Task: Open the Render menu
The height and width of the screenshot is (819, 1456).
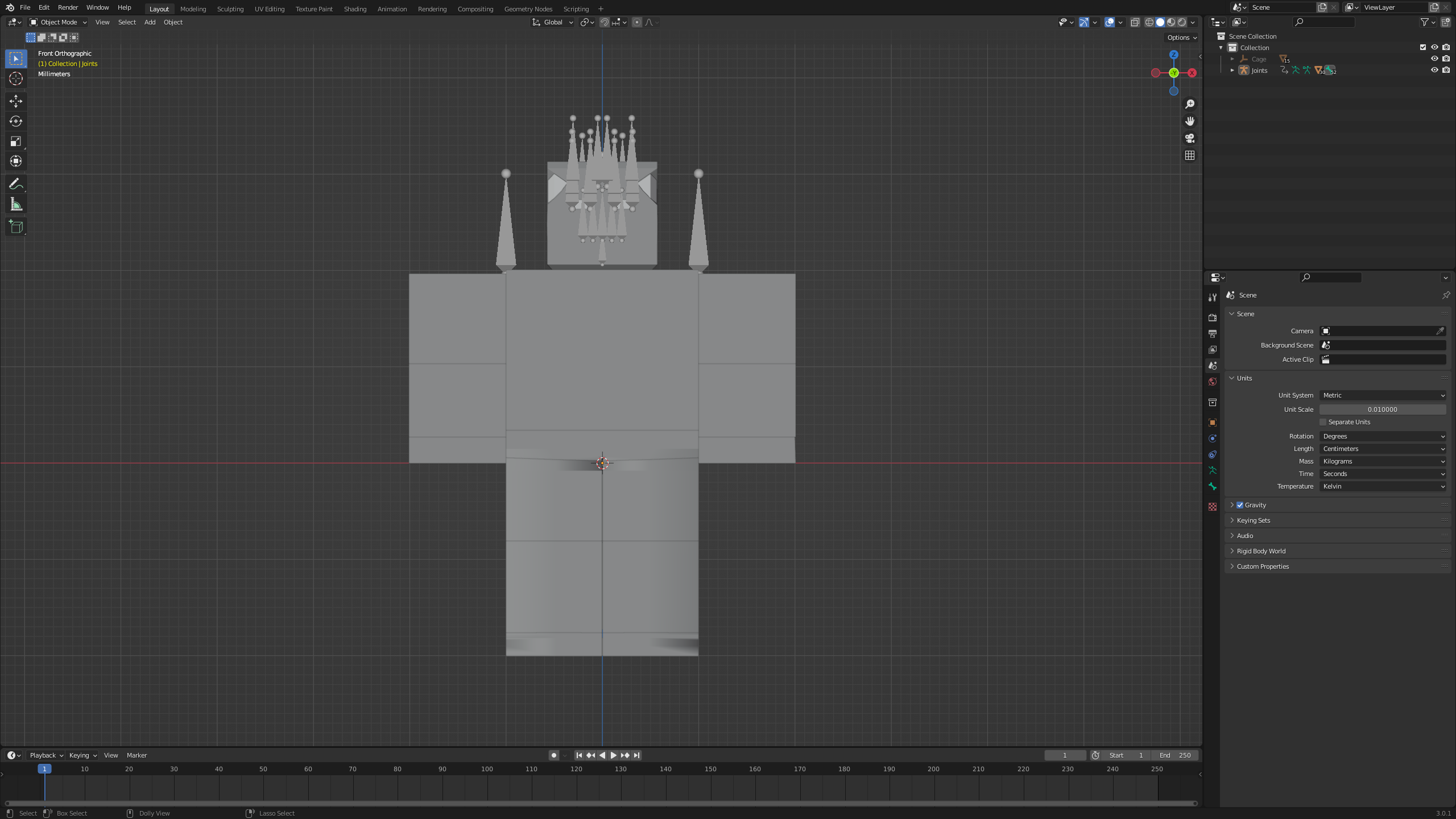Action: (68, 7)
